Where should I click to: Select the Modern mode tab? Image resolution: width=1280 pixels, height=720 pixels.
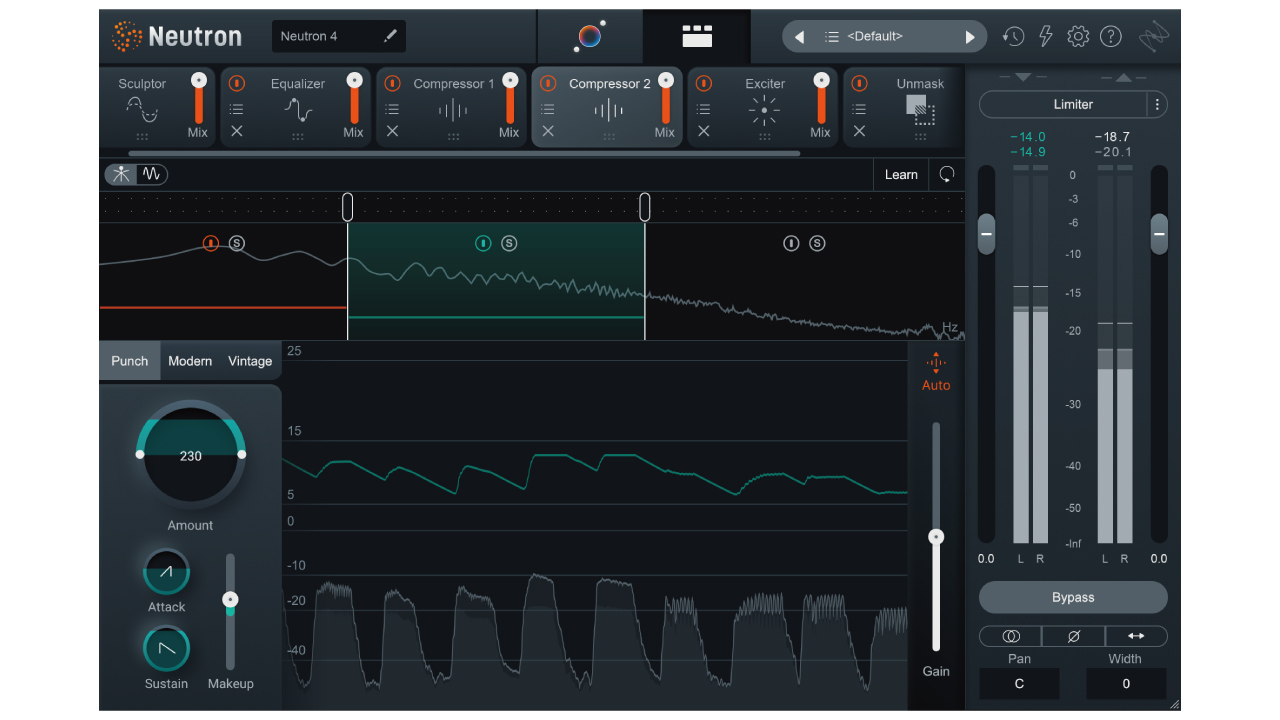click(x=190, y=361)
